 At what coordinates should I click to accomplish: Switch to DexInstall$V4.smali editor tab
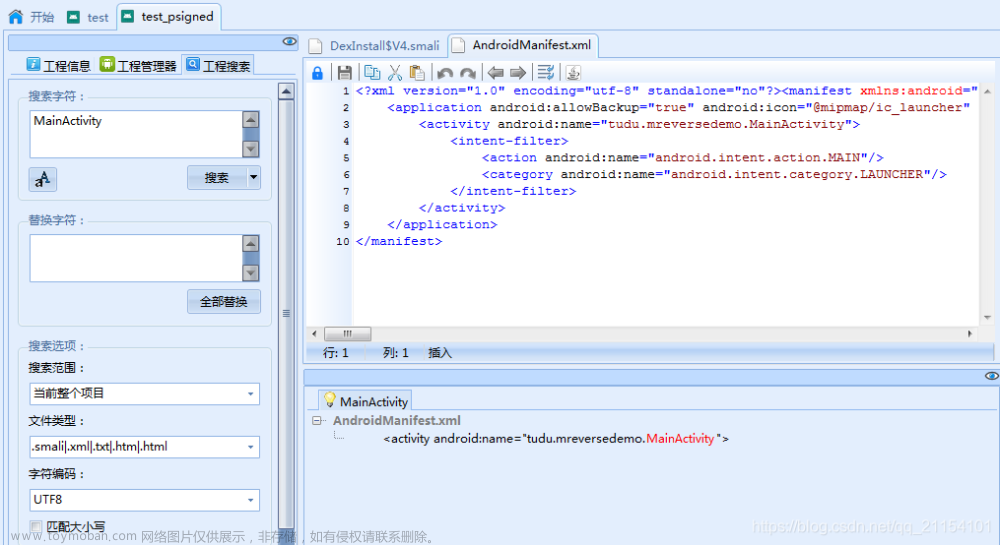tap(375, 46)
